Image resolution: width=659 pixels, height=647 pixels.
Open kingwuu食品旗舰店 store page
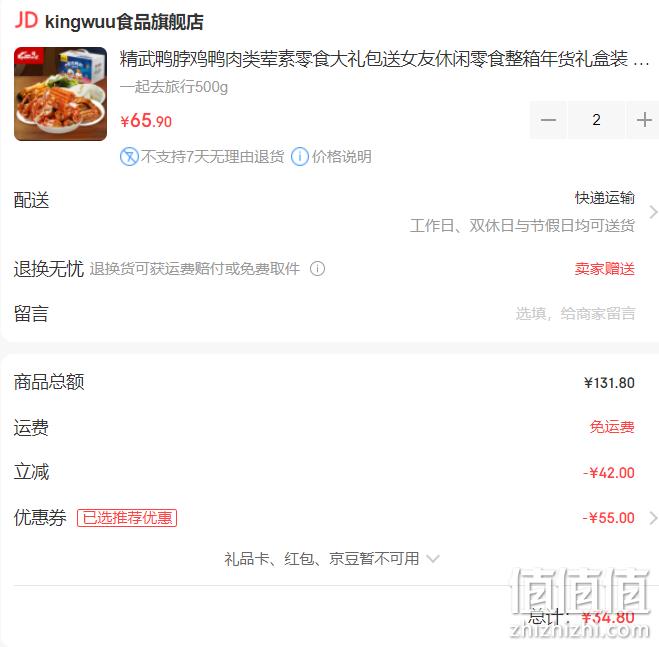tap(124, 22)
